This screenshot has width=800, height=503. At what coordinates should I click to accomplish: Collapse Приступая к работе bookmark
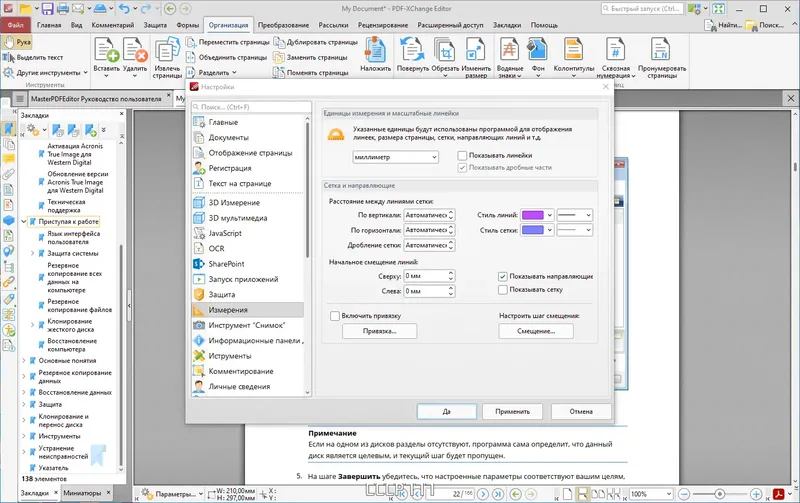coord(23,221)
